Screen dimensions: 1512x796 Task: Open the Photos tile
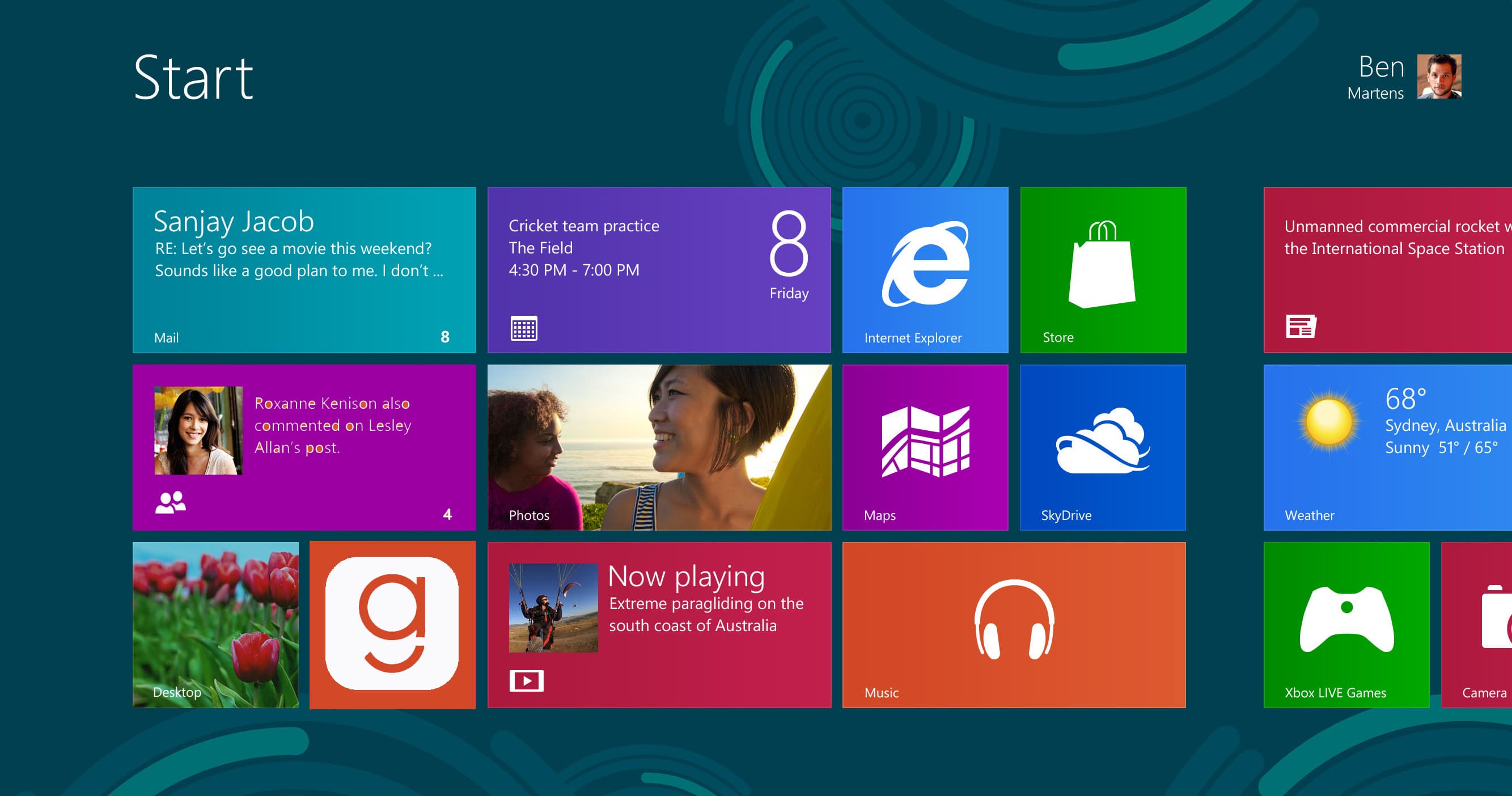pyautogui.click(x=659, y=447)
